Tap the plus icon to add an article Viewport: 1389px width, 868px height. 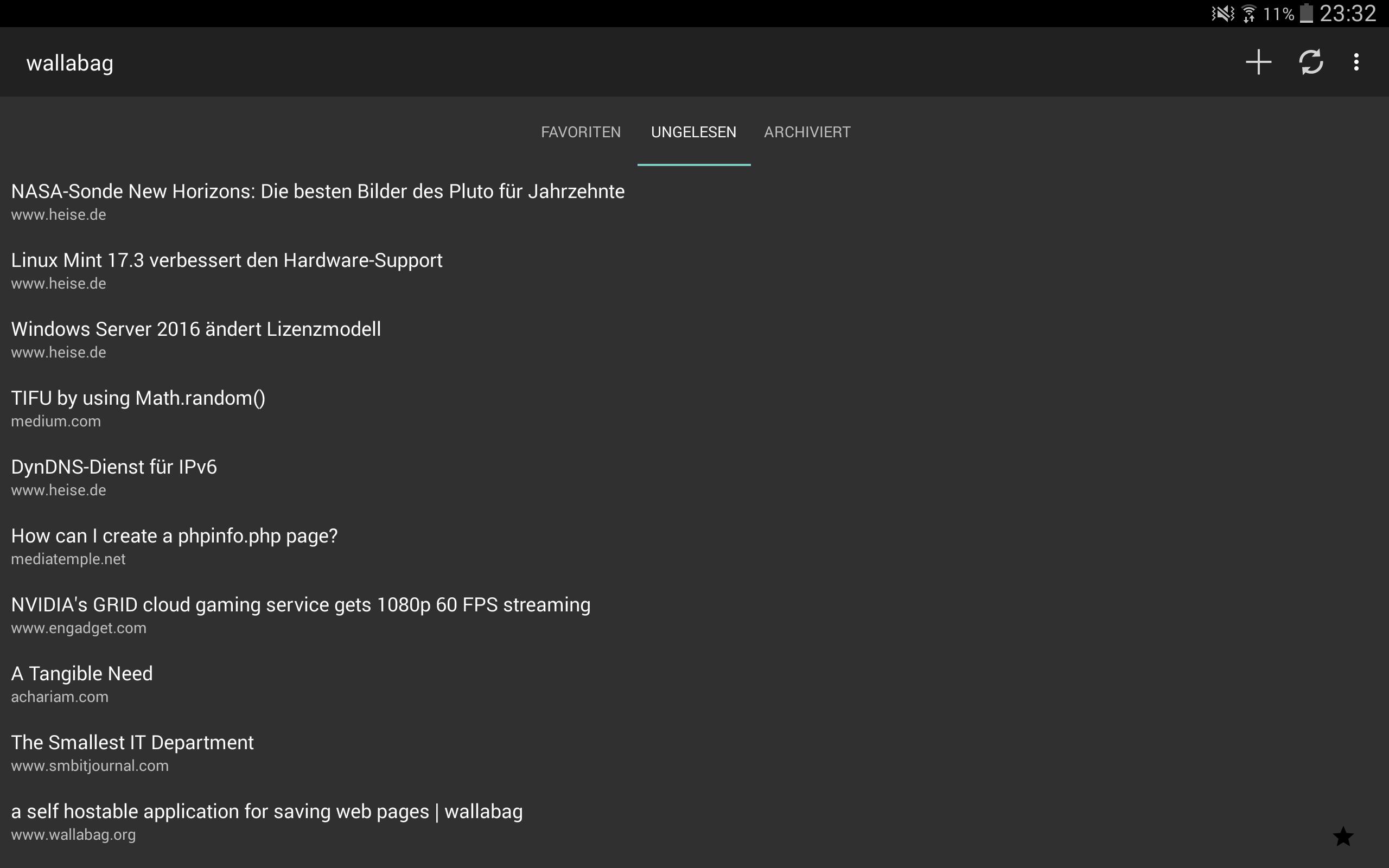pyautogui.click(x=1258, y=62)
